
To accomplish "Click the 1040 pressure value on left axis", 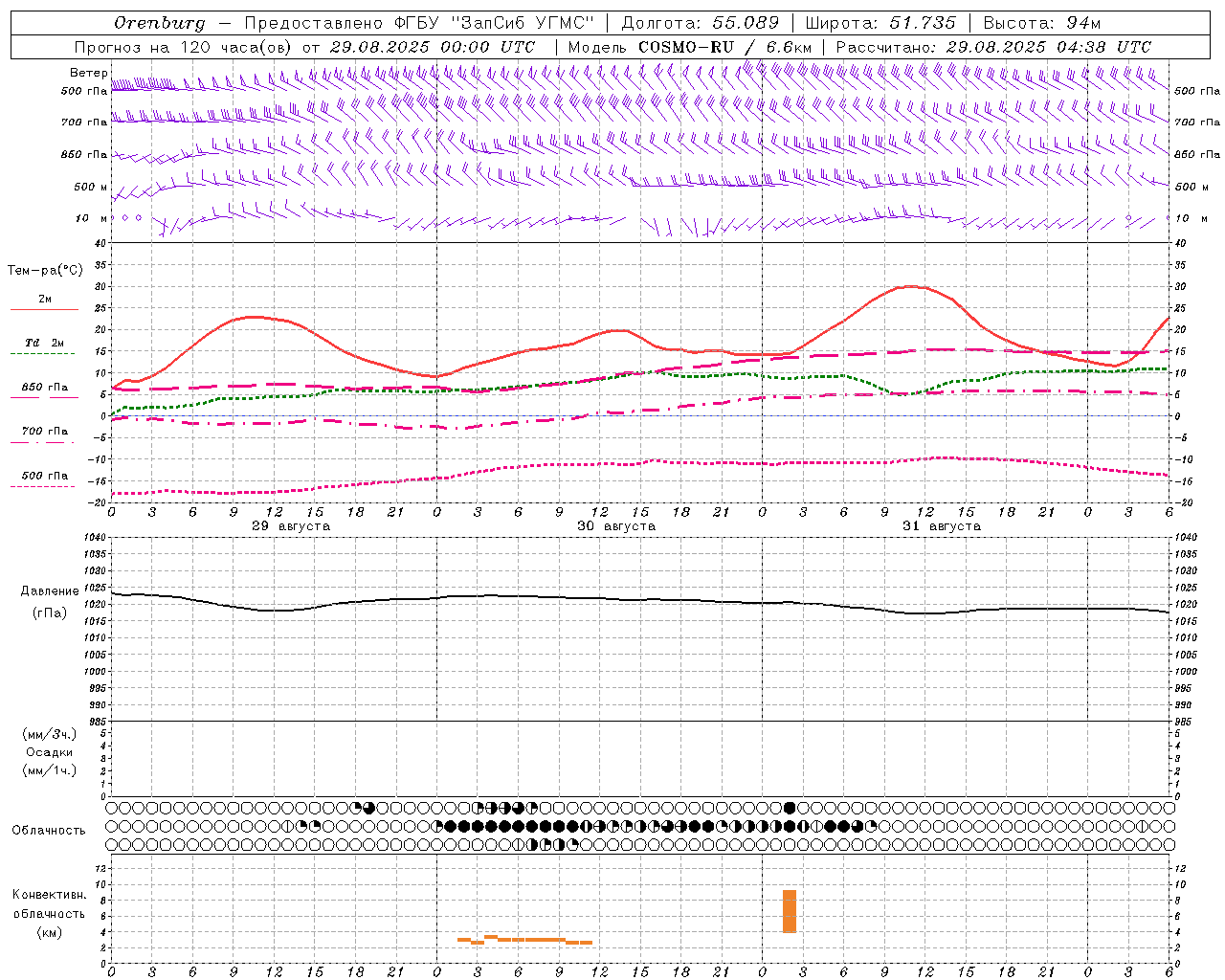I will pos(93,538).
